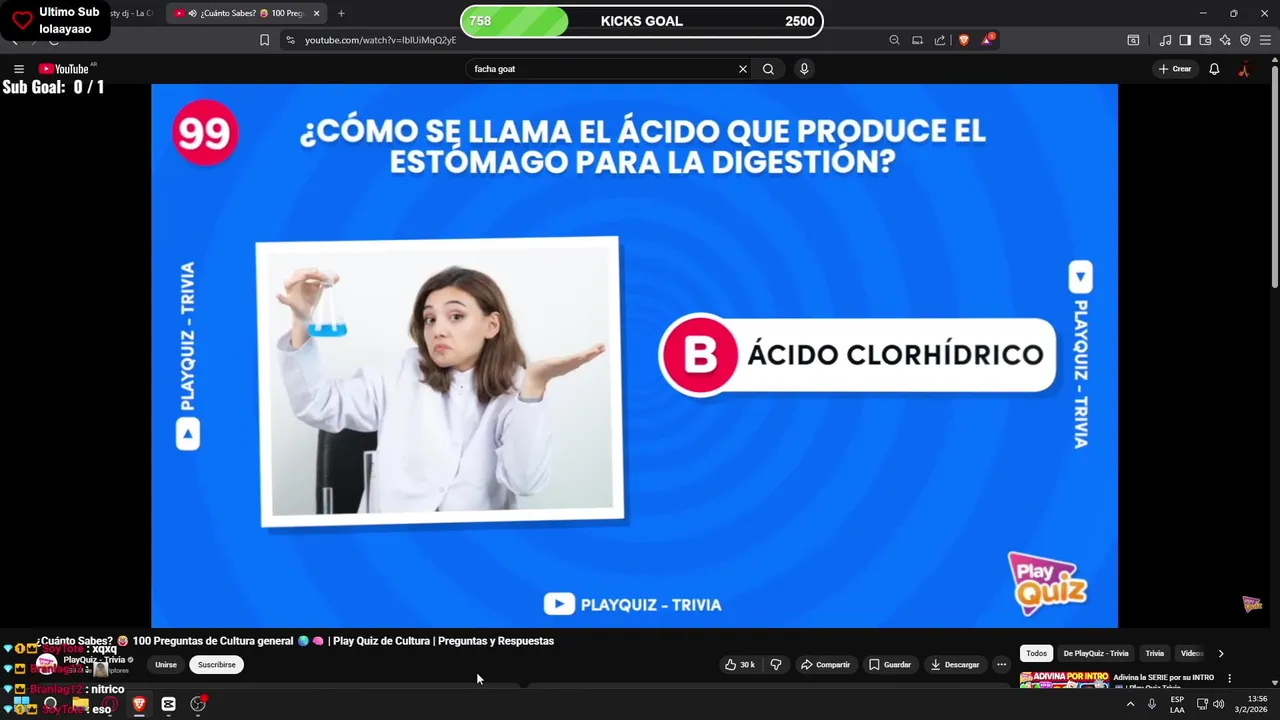
Task: Bookmark this page in address bar
Action: (264, 40)
